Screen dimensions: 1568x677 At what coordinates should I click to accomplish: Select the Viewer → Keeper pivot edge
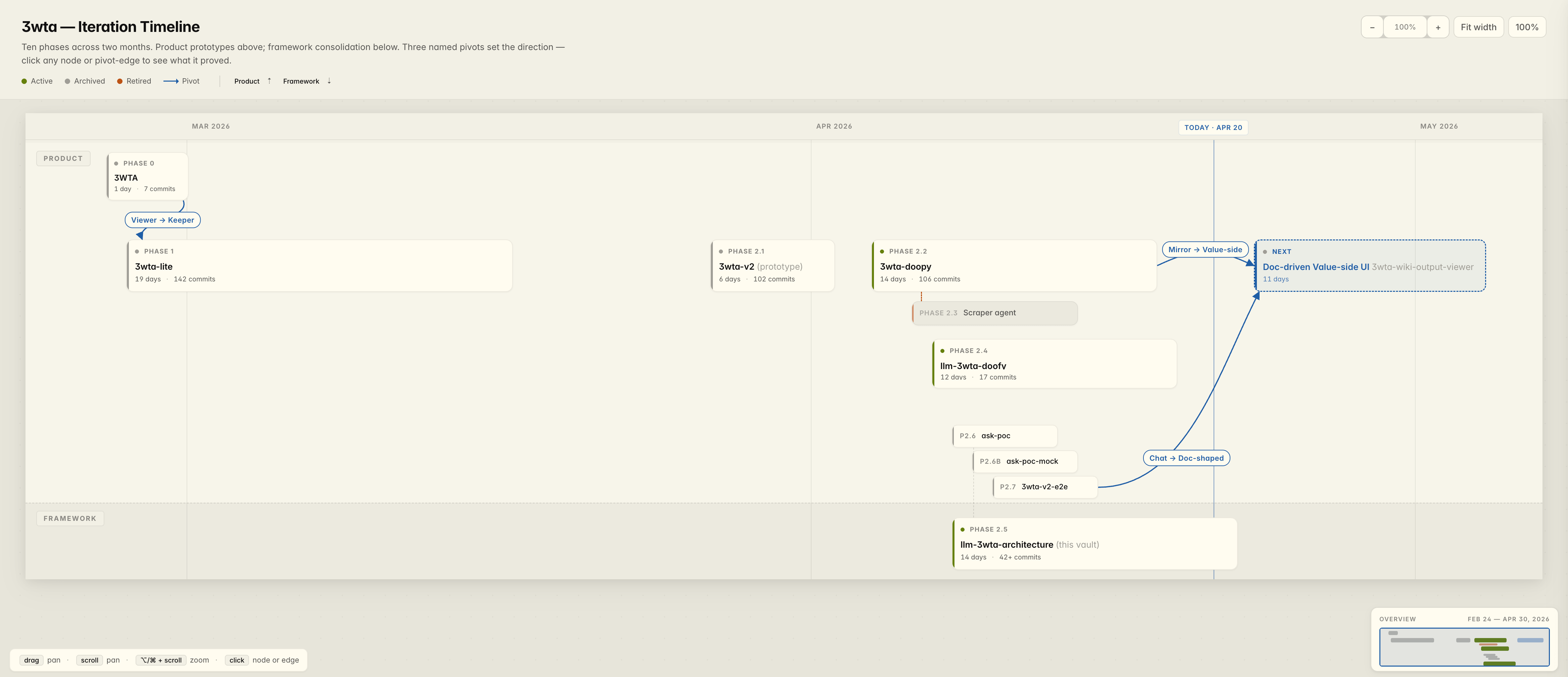coord(162,220)
